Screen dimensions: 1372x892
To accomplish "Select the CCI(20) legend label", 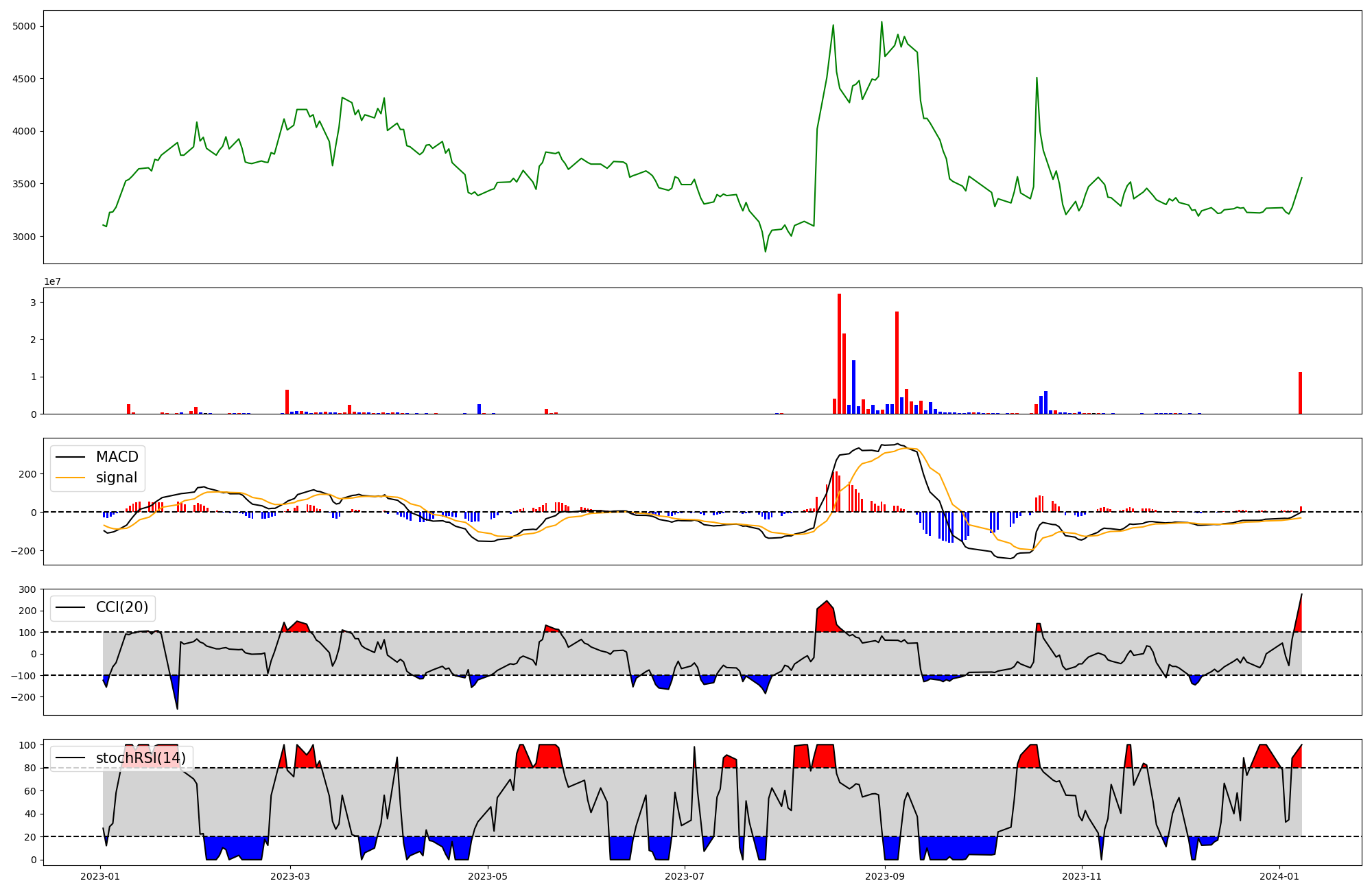I will [122, 608].
